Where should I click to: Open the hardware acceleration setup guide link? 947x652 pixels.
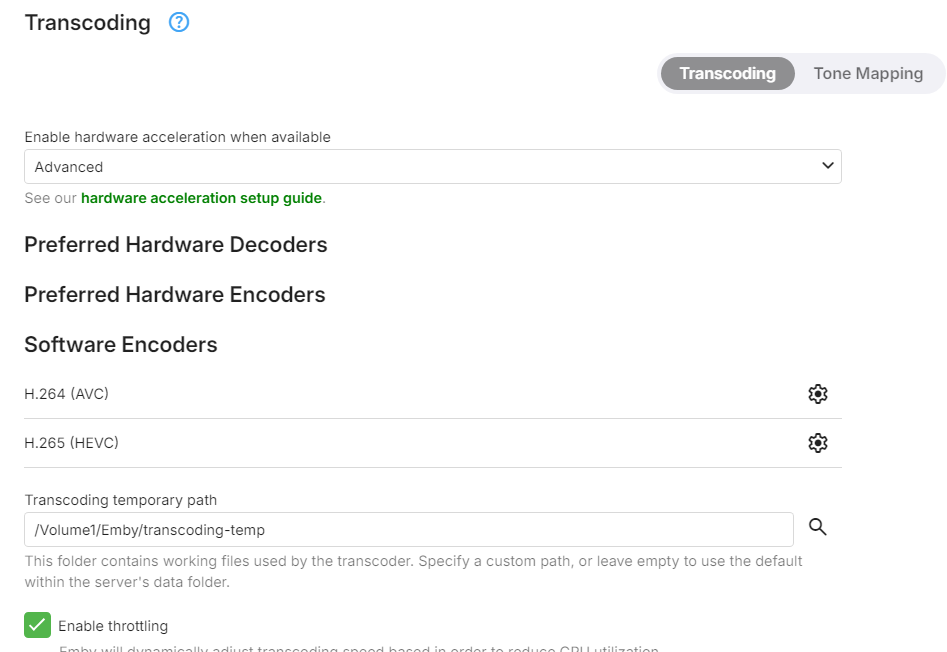[x=201, y=198]
